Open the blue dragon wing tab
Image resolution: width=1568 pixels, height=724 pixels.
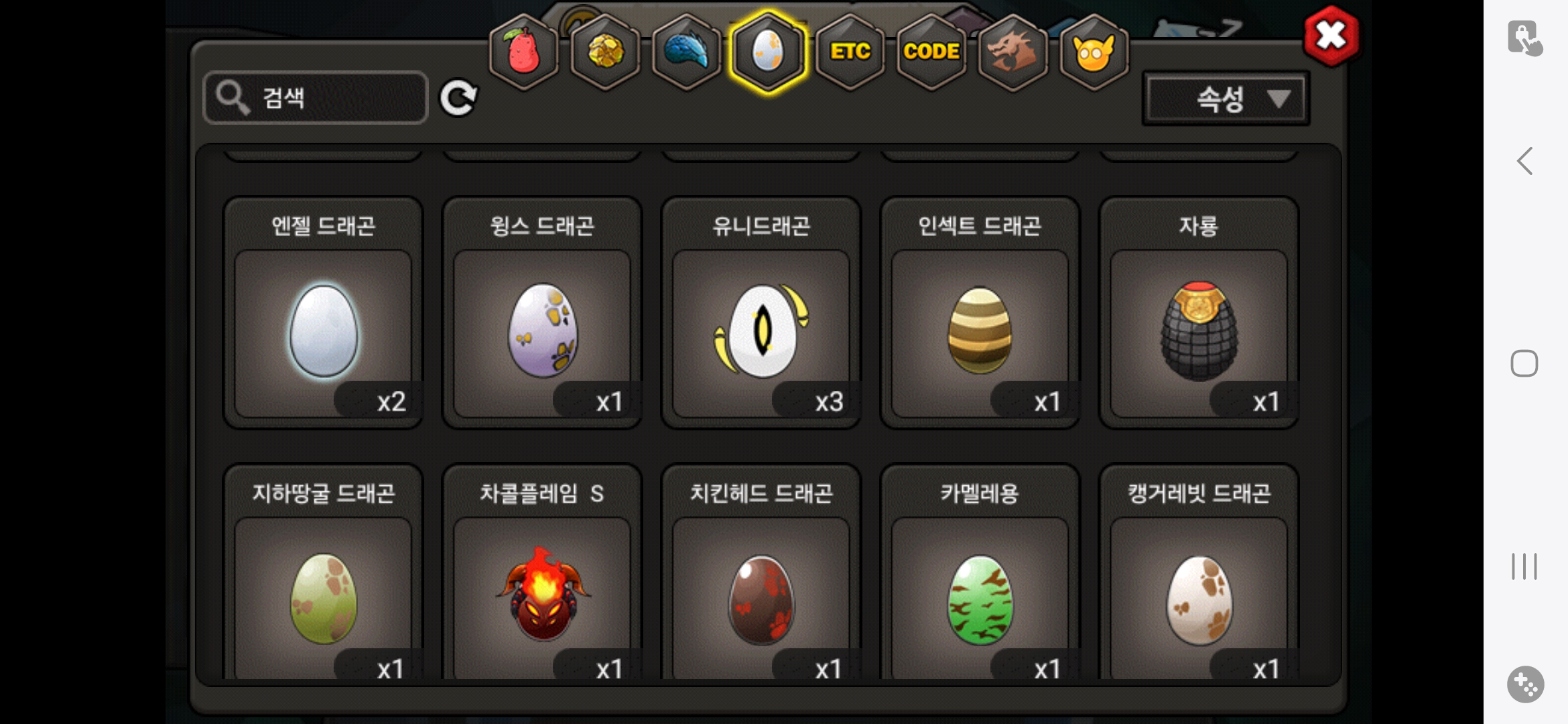pyautogui.click(x=686, y=52)
